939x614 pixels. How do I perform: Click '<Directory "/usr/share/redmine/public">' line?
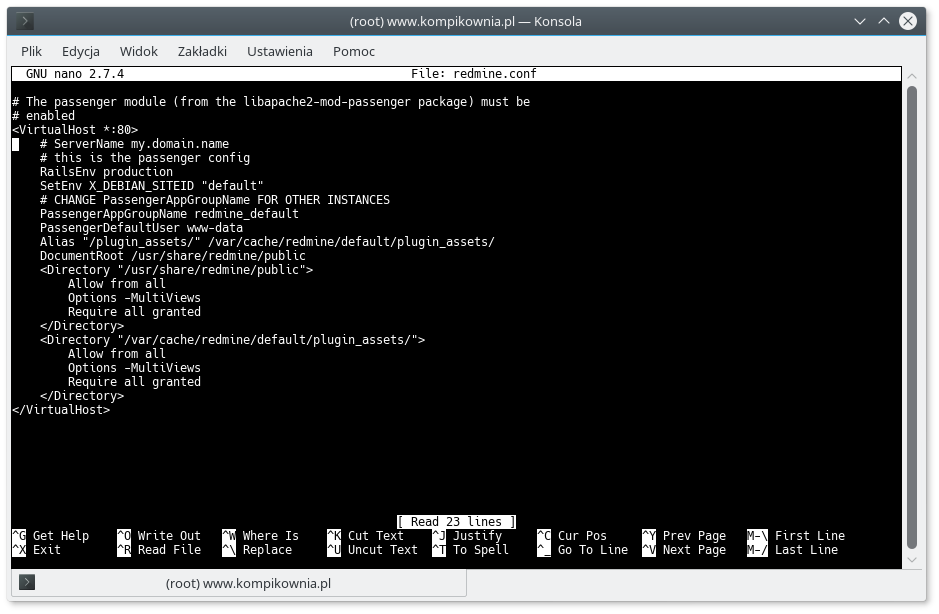[176, 270]
